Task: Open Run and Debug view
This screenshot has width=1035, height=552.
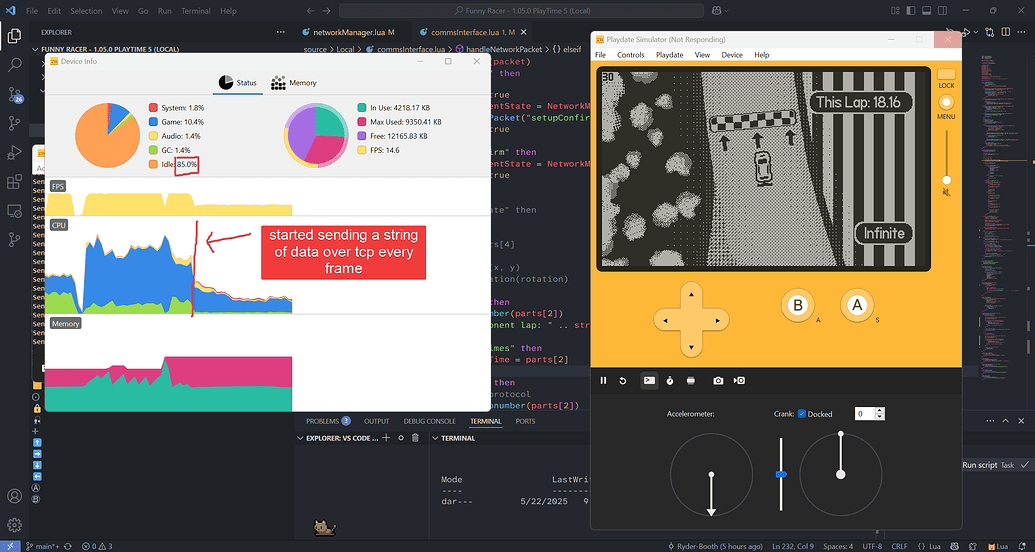Action: (x=14, y=153)
